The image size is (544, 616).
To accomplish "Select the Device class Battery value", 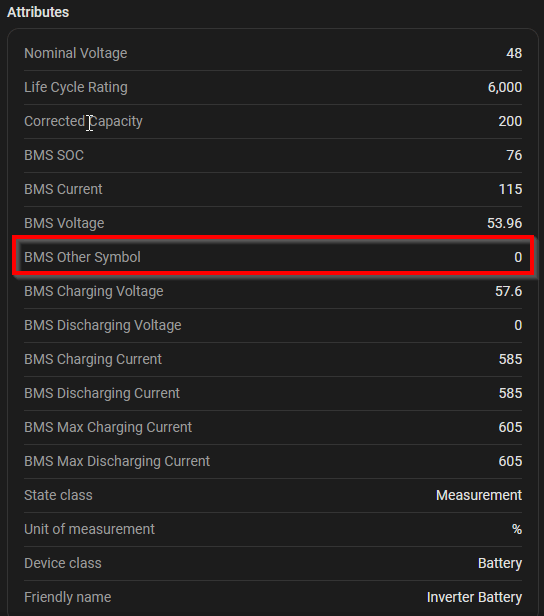I will tap(500, 563).
